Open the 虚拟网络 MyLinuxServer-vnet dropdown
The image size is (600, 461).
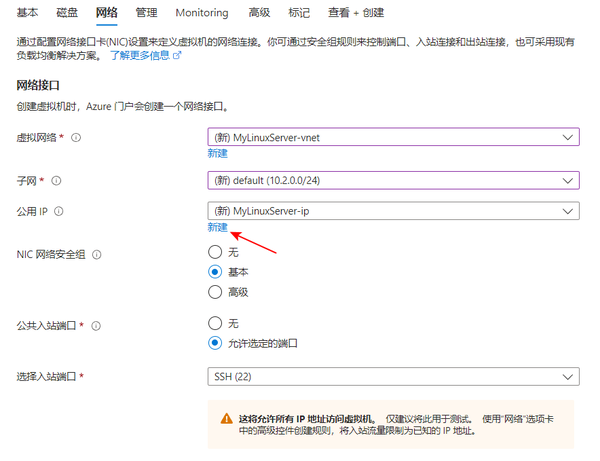point(393,137)
